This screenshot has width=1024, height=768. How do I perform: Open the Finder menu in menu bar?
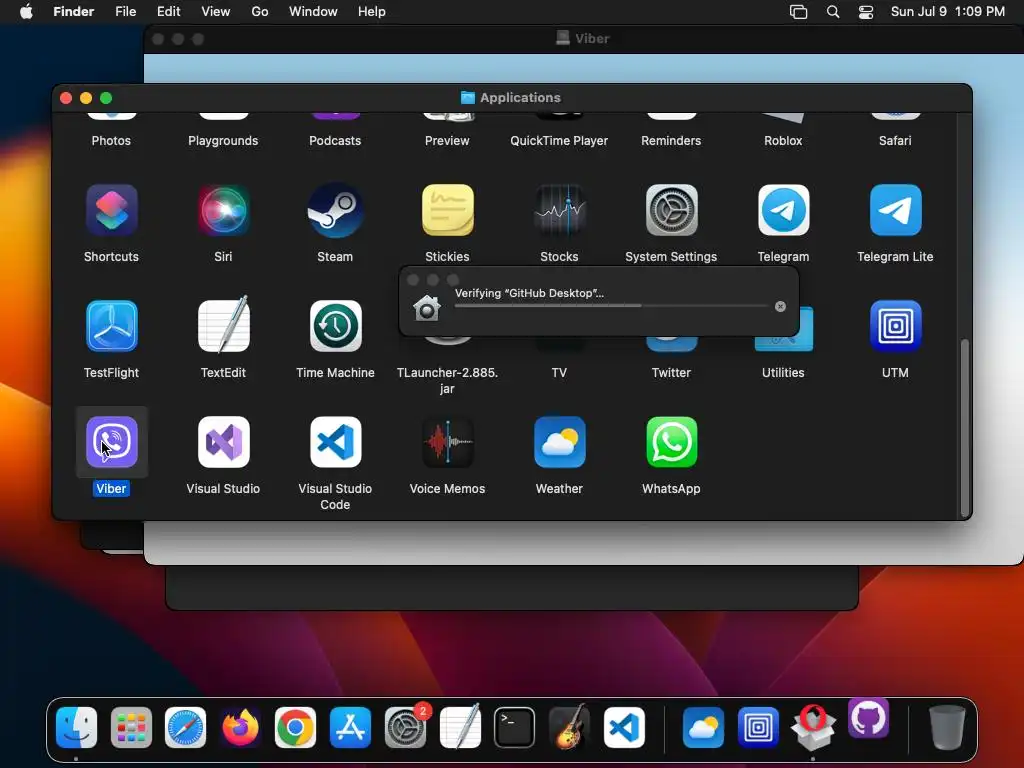pos(74,12)
